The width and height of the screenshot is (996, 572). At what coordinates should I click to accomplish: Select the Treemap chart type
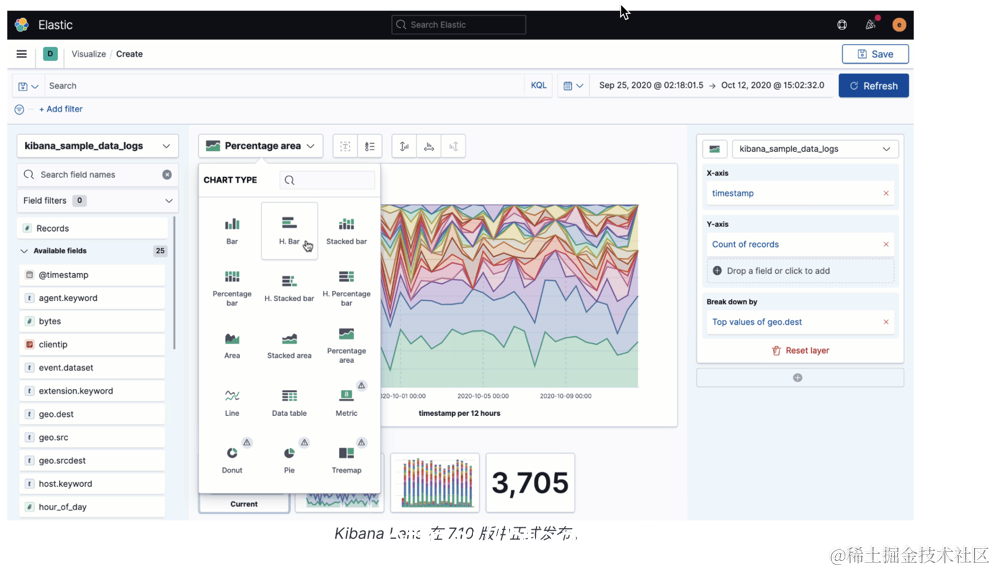346,460
